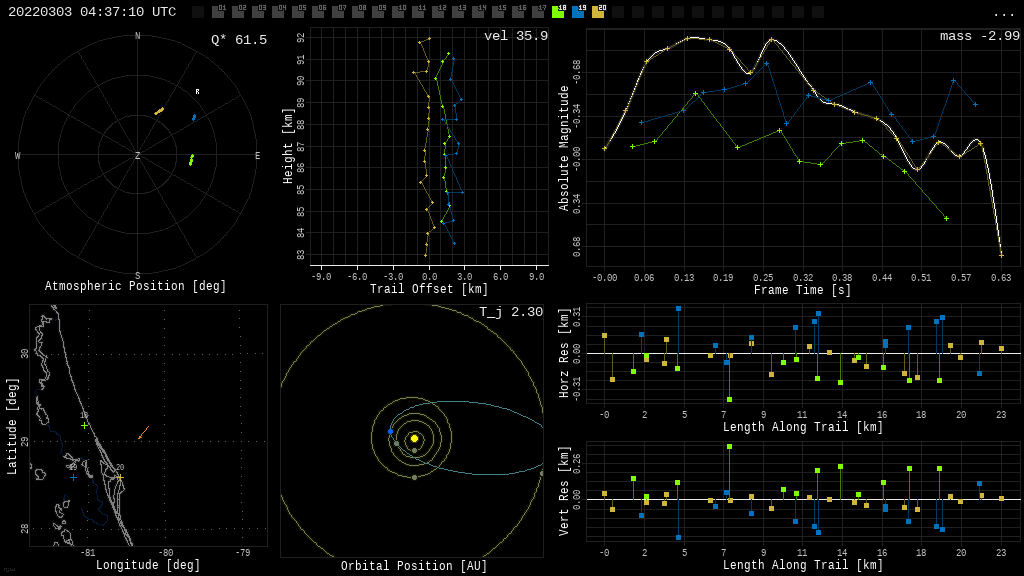Viewport: 1024px width, 576px height.
Task: Click the UTC timestamp in the header
Action: [x=92, y=12]
